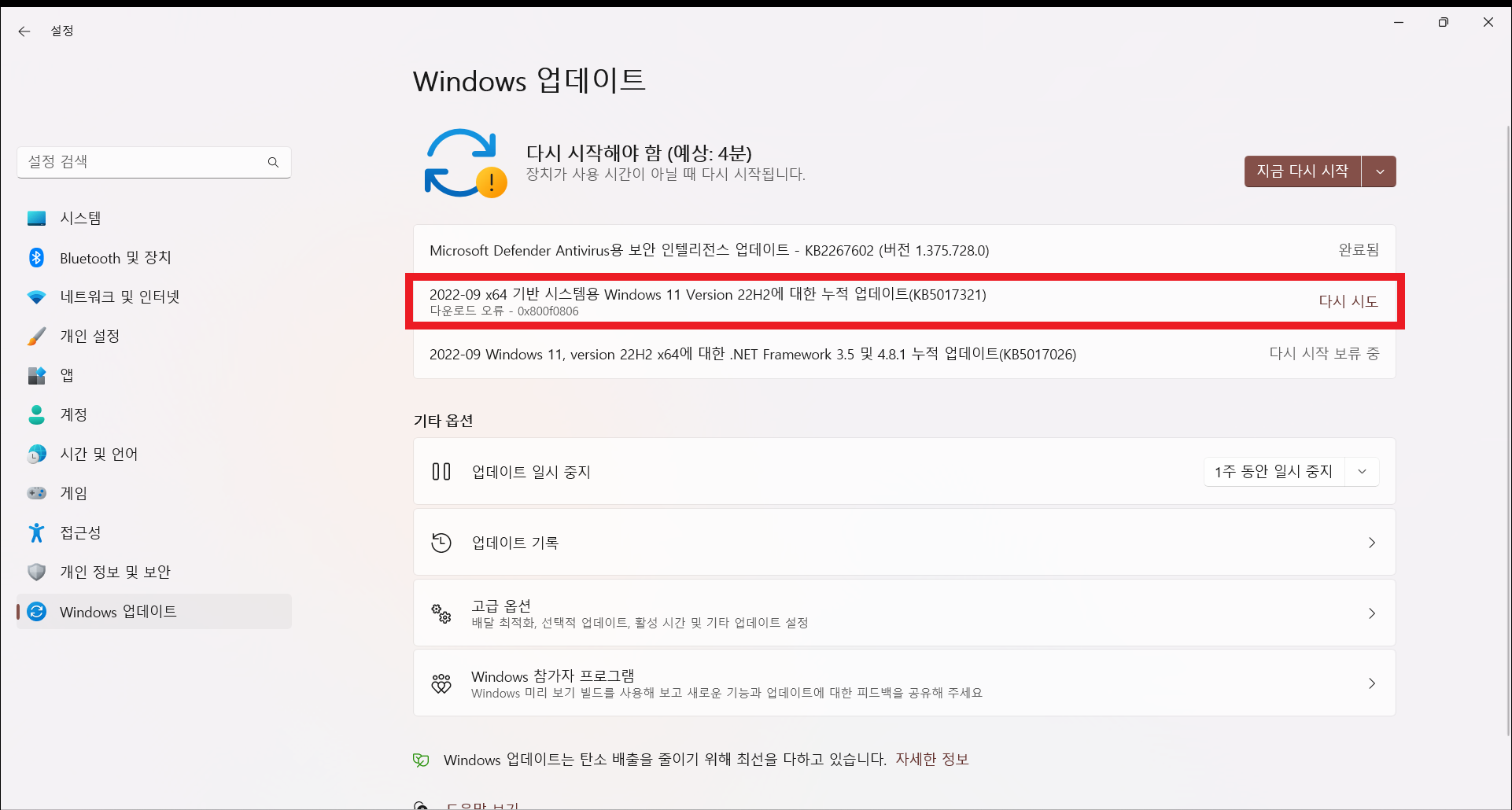Click the 네트워크 및 인터넷 wifi icon

[x=36, y=297]
